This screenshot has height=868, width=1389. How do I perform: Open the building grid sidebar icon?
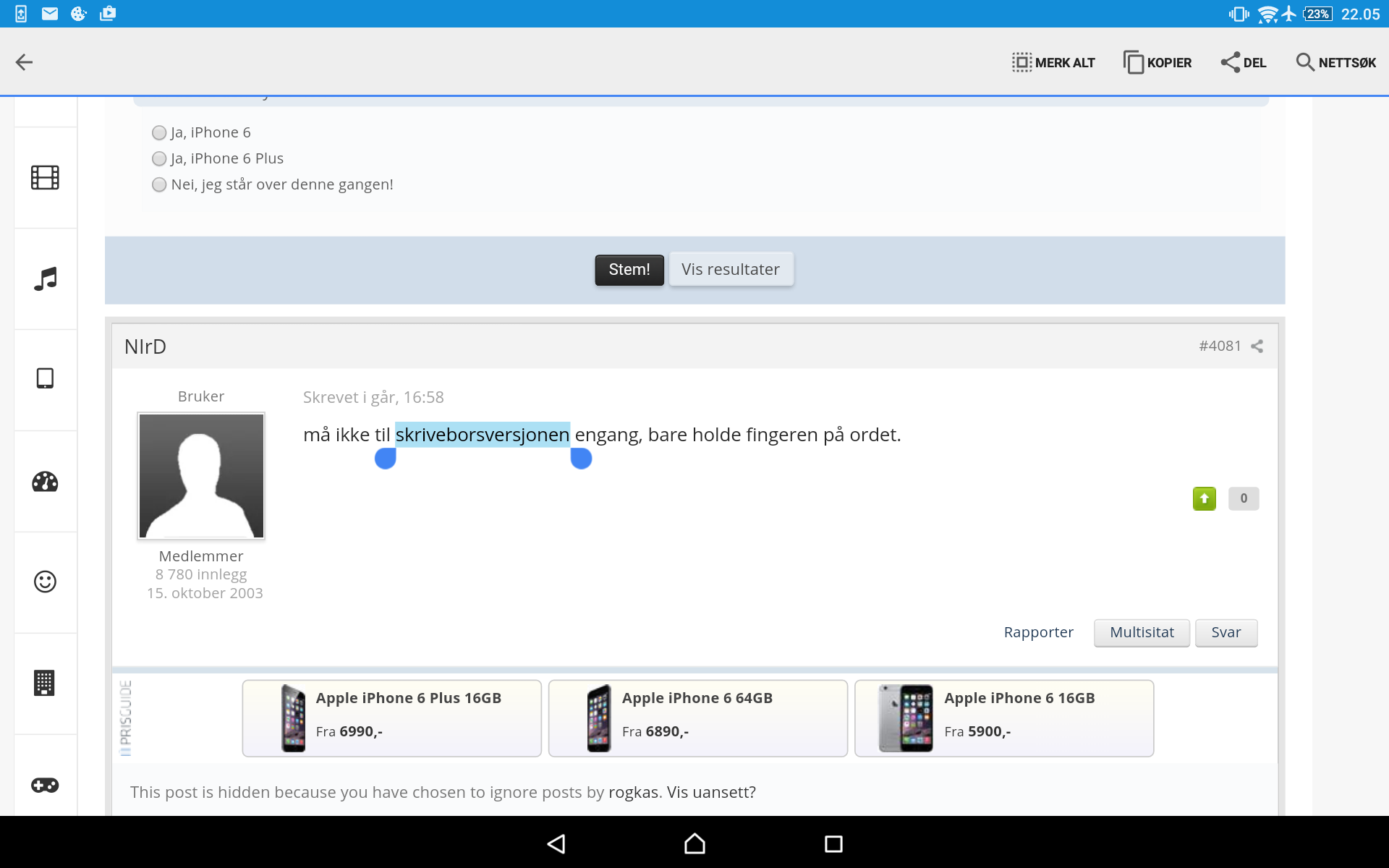click(x=45, y=683)
